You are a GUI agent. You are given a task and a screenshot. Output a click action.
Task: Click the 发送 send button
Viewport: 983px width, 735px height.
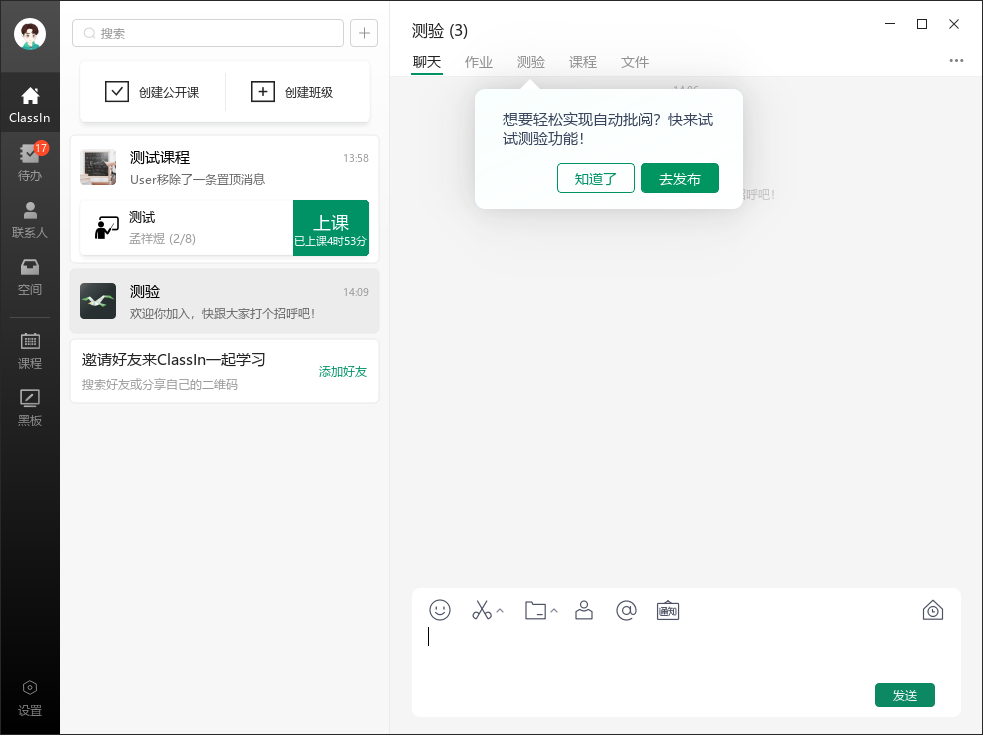tap(905, 695)
